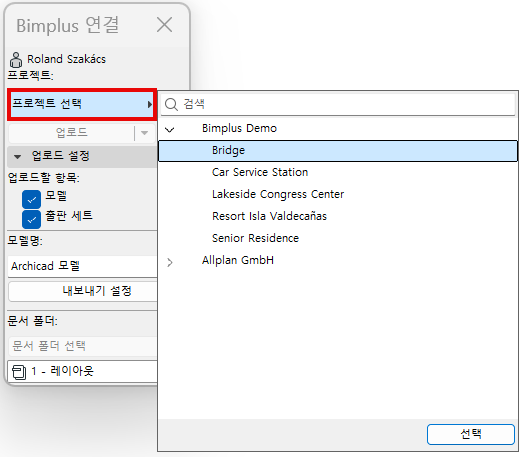The image size is (524, 457).
Task: Click the 업로드 button
Action: (72, 133)
